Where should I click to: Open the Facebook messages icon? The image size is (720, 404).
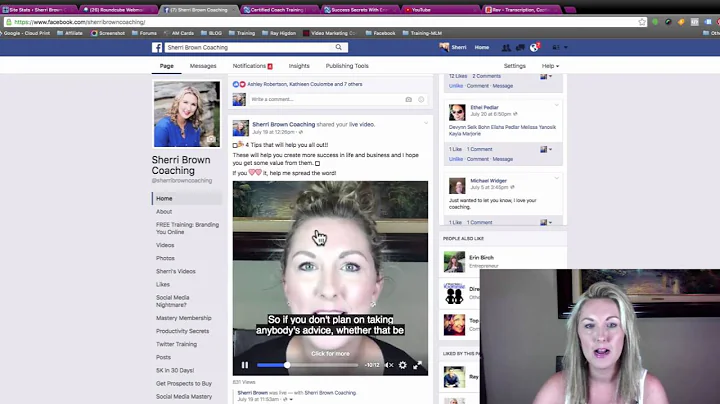(520, 47)
